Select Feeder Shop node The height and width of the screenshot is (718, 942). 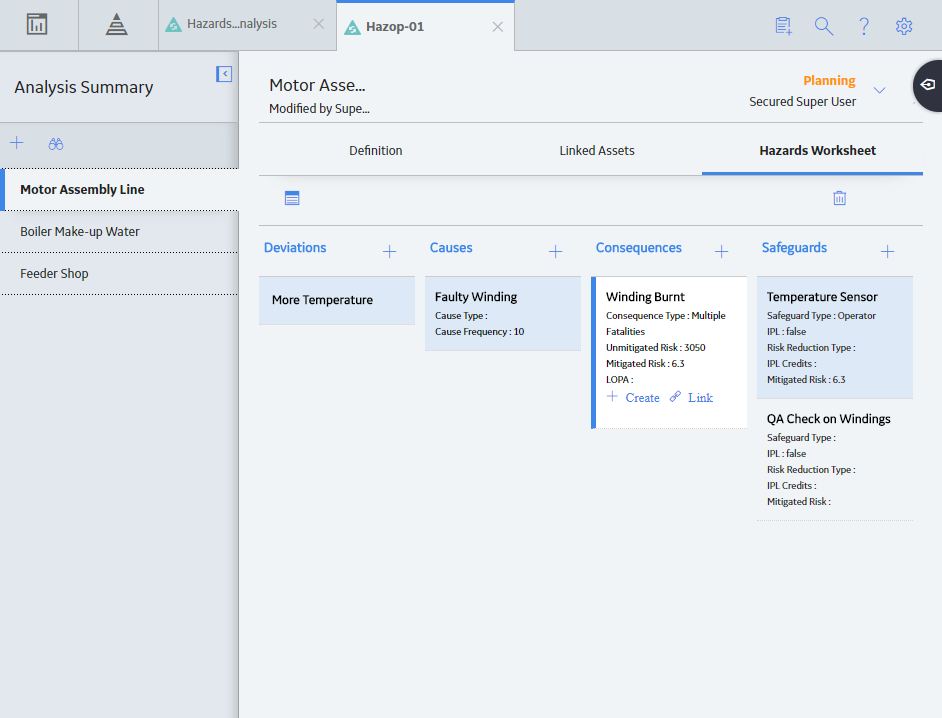(120, 274)
